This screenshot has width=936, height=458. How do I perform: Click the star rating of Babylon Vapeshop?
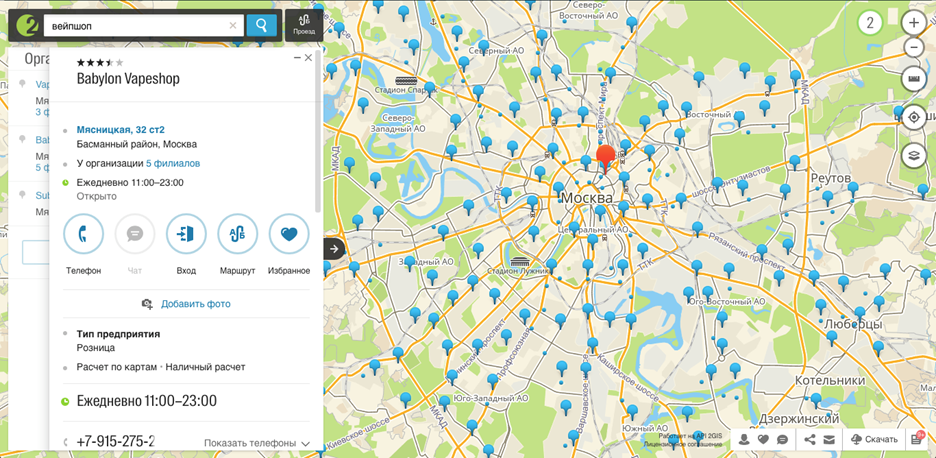tap(100, 62)
